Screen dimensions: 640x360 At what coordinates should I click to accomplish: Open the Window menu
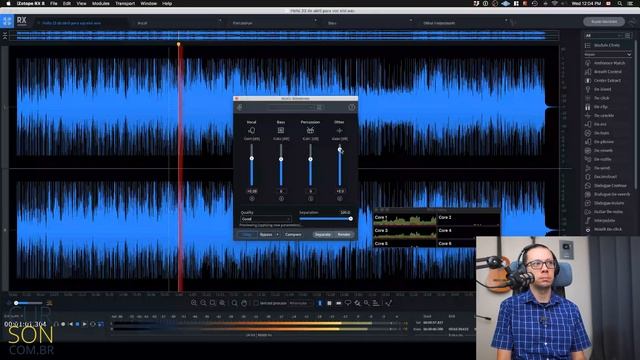tap(149, 3)
